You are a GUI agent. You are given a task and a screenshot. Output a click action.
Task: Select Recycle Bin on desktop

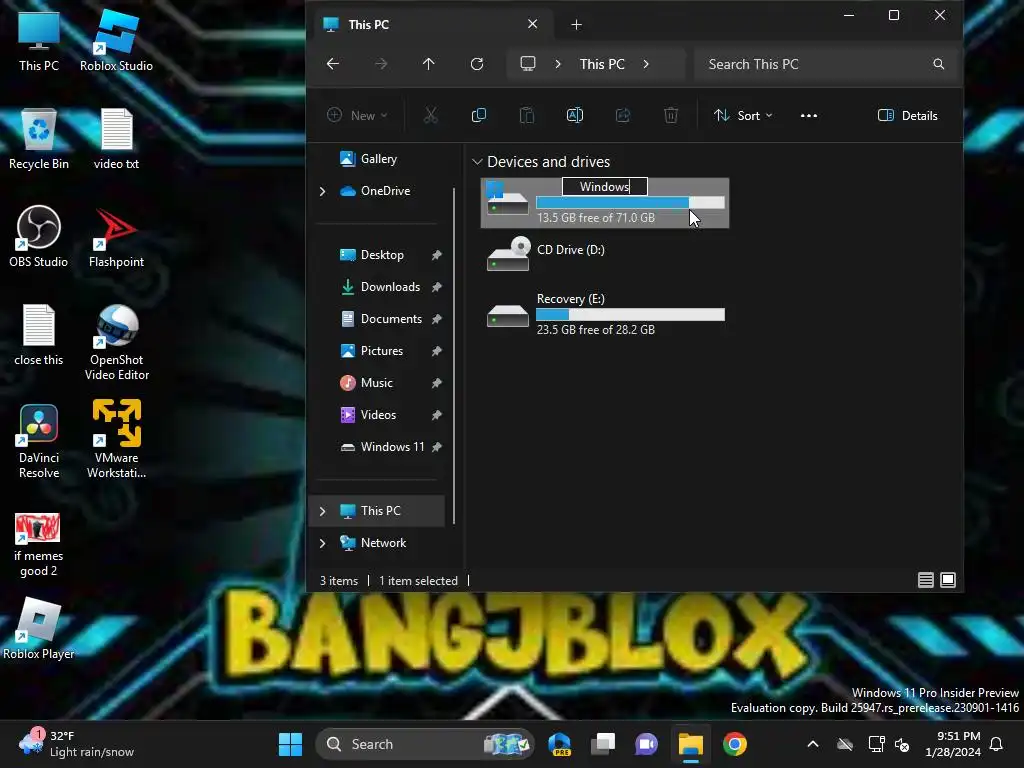click(39, 139)
